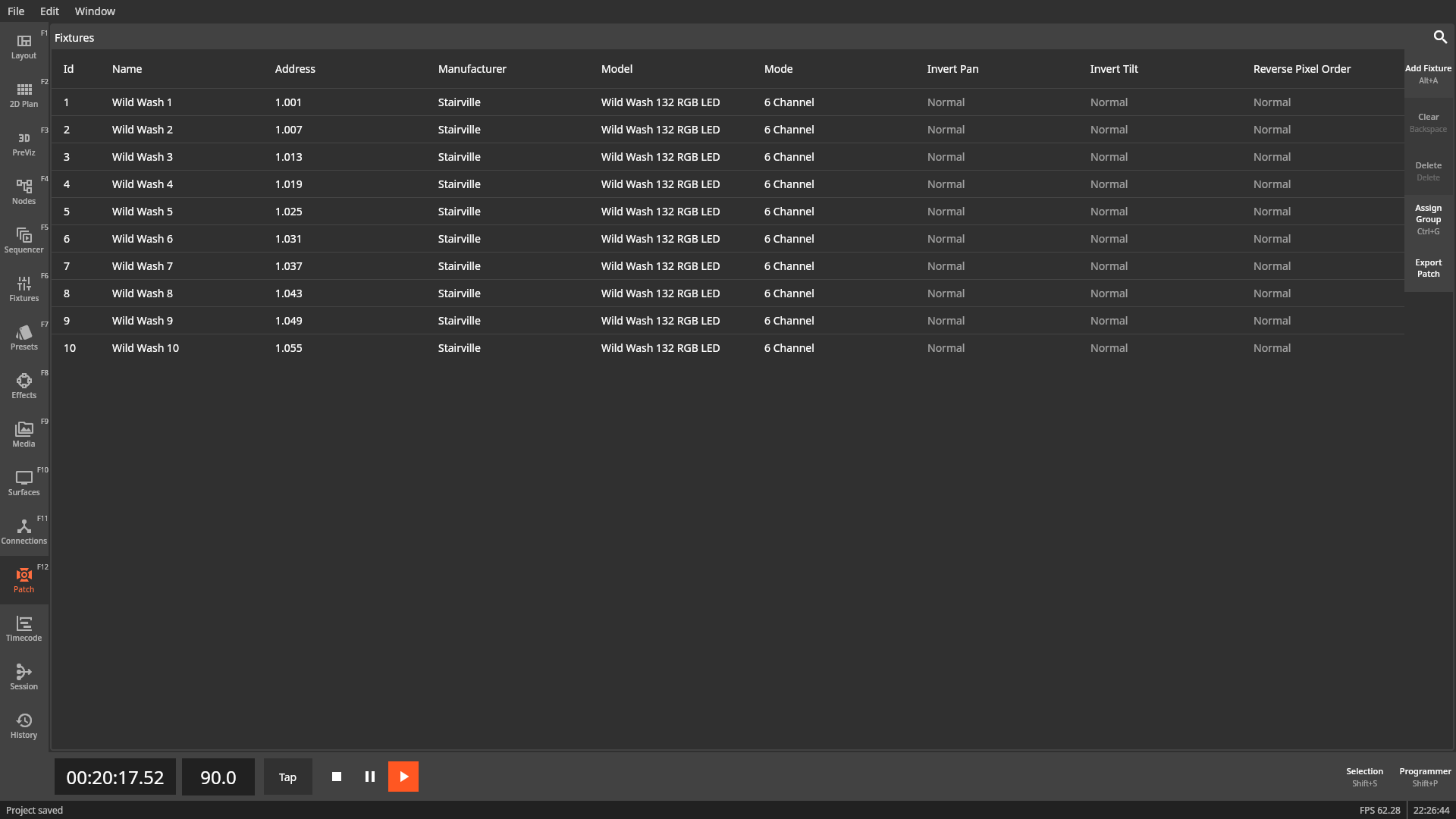The width and height of the screenshot is (1456, 819).
Task: Toggle Invert Tilt for Wild Wash 3
Action: coord(1109,156)
